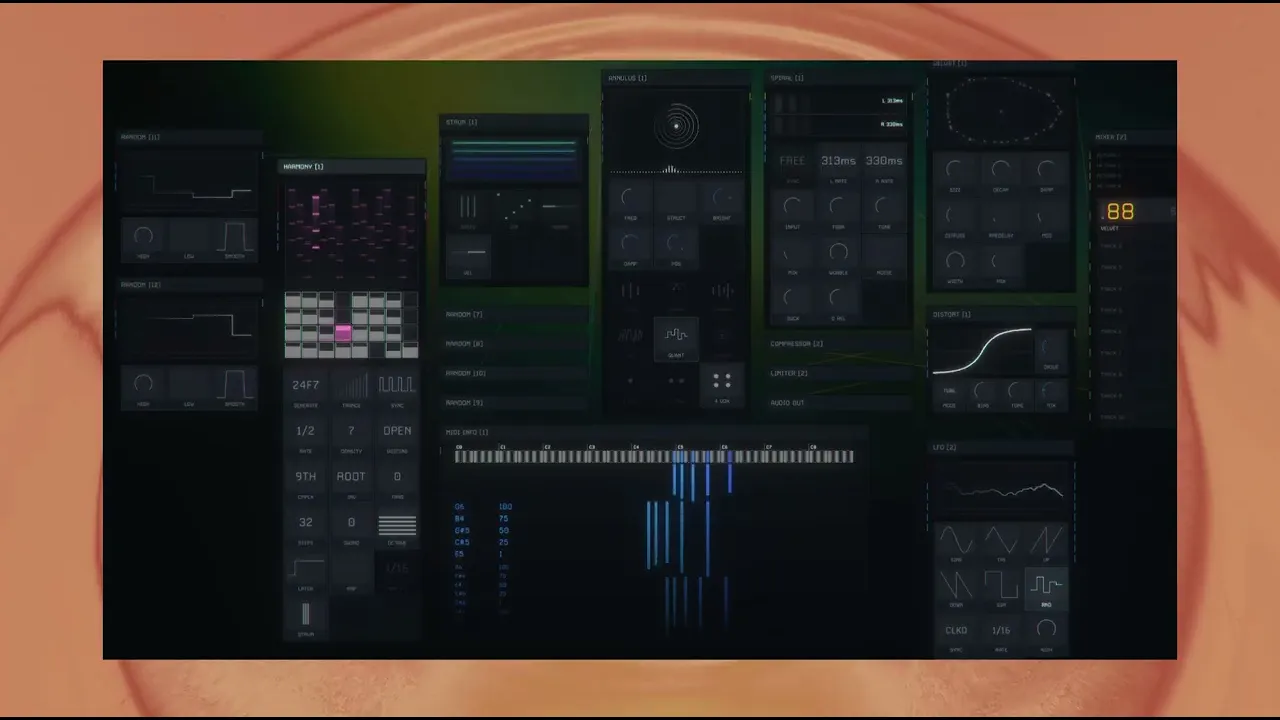This screenshot has height=720, width=1280.
Task: Click the vertical bars icon in Strum module
Action: pyautogui.click(x=468, y=207)
